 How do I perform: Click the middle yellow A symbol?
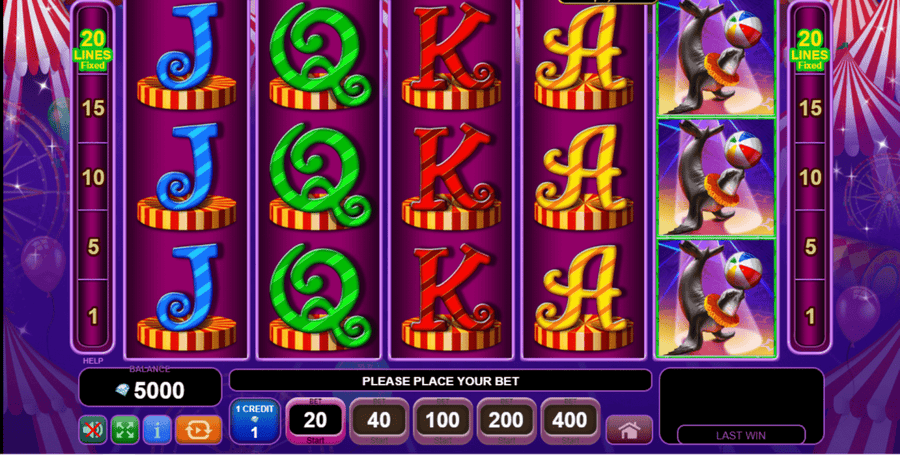click(584, 177)
